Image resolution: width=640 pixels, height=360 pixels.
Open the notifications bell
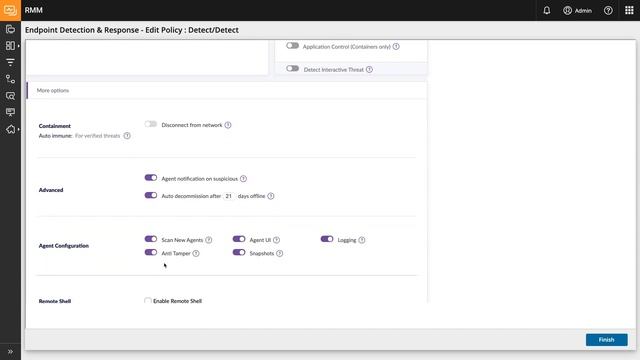point(547,11)
